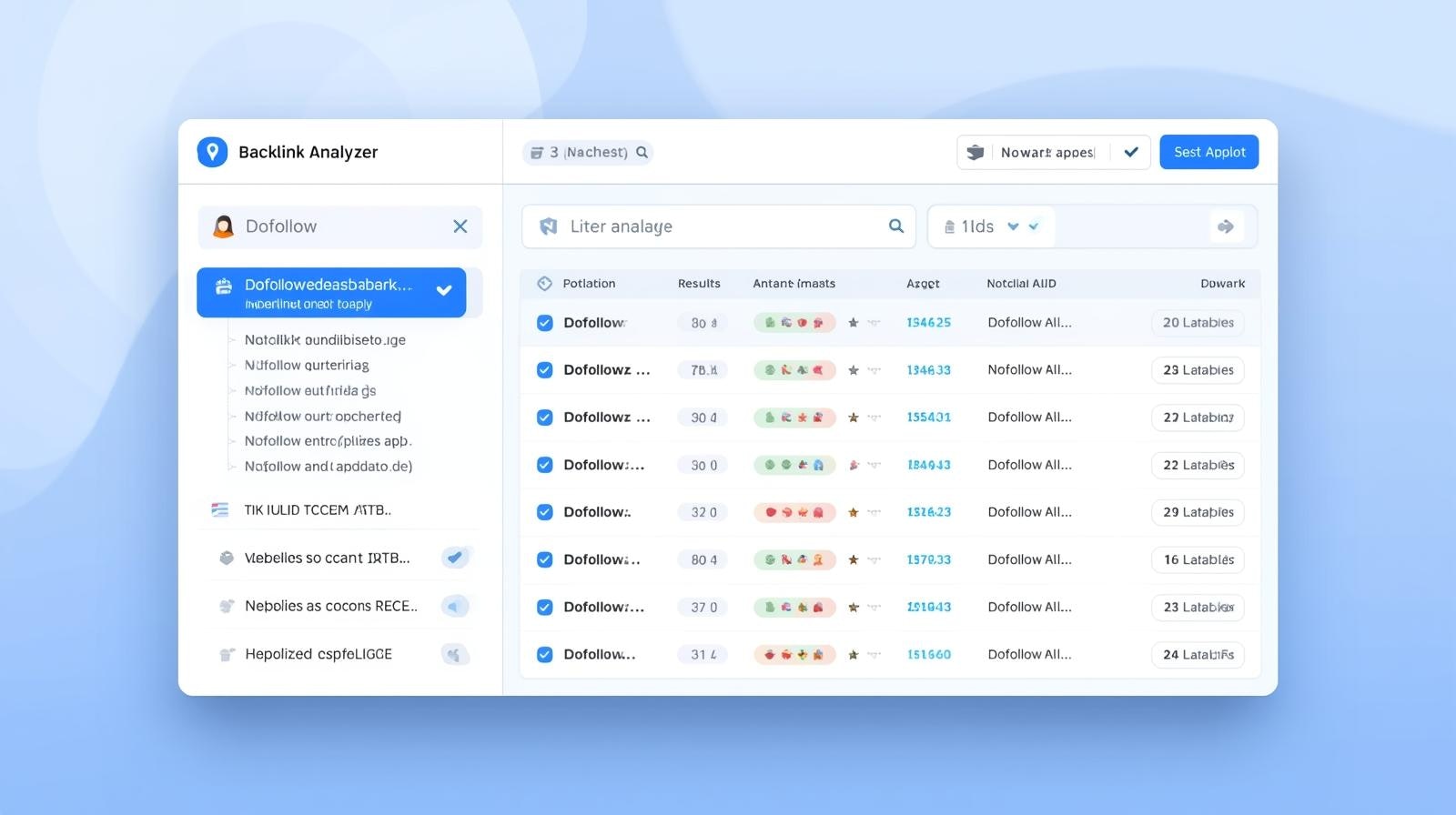Uncheck the row with value 157033
The height and width of the screenshot is (815, 1456).
pyautogui.click(x=544, y=559)
